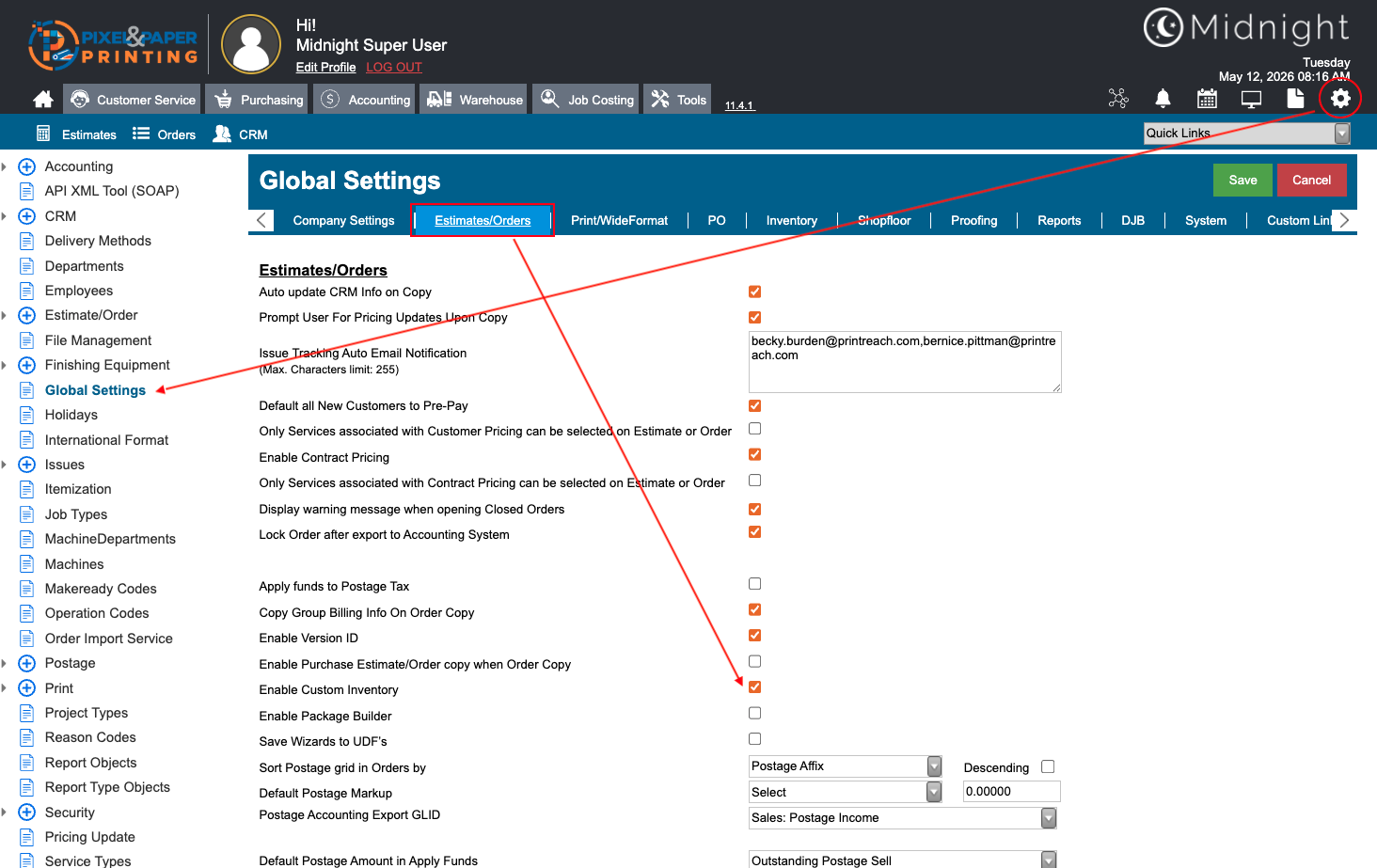Click Issue Tracking email notification text area

click(x=905, y=361)
